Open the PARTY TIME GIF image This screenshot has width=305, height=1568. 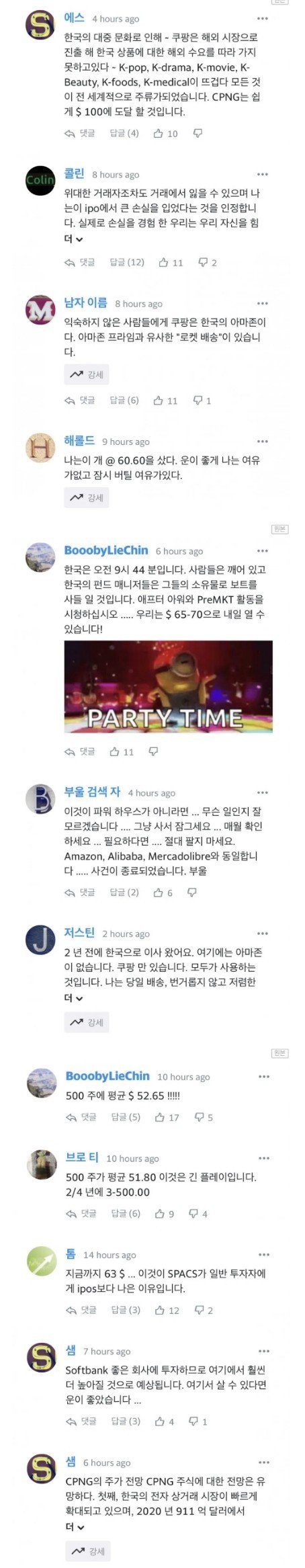[x=168, y=686]
